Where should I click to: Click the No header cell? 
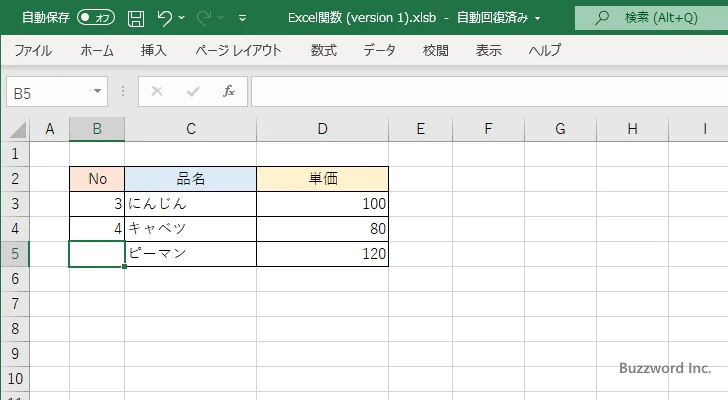(x=97, y=179)
